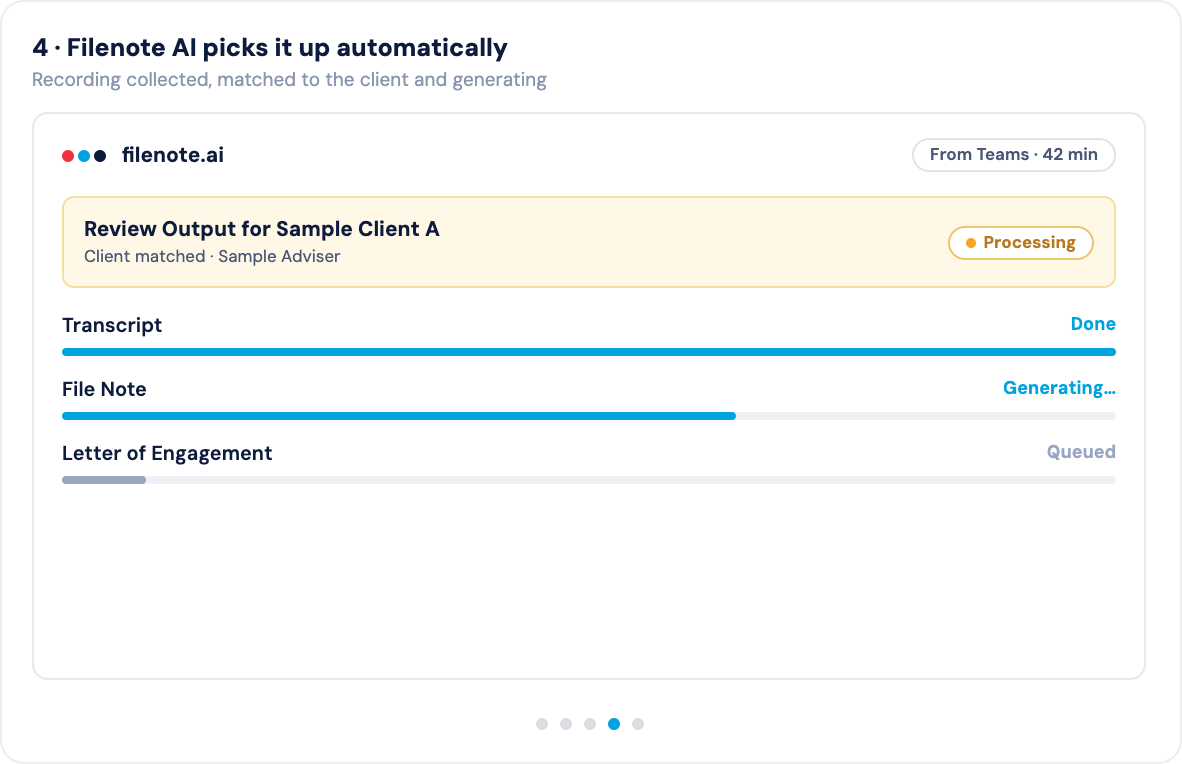
Task: Click the Transcript row label
Action: [x=112, y=325]
